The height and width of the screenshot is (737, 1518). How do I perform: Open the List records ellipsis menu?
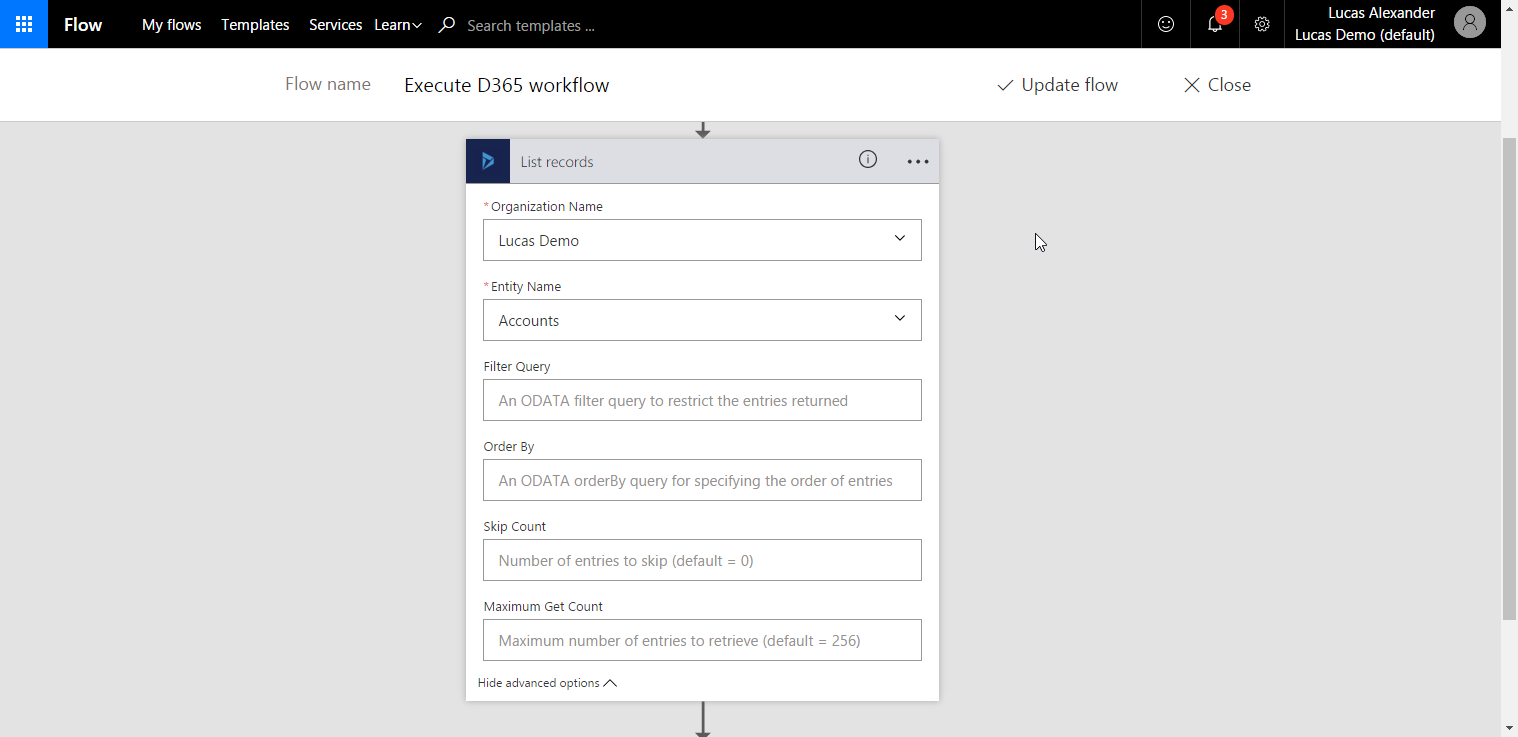pos(918,162)
